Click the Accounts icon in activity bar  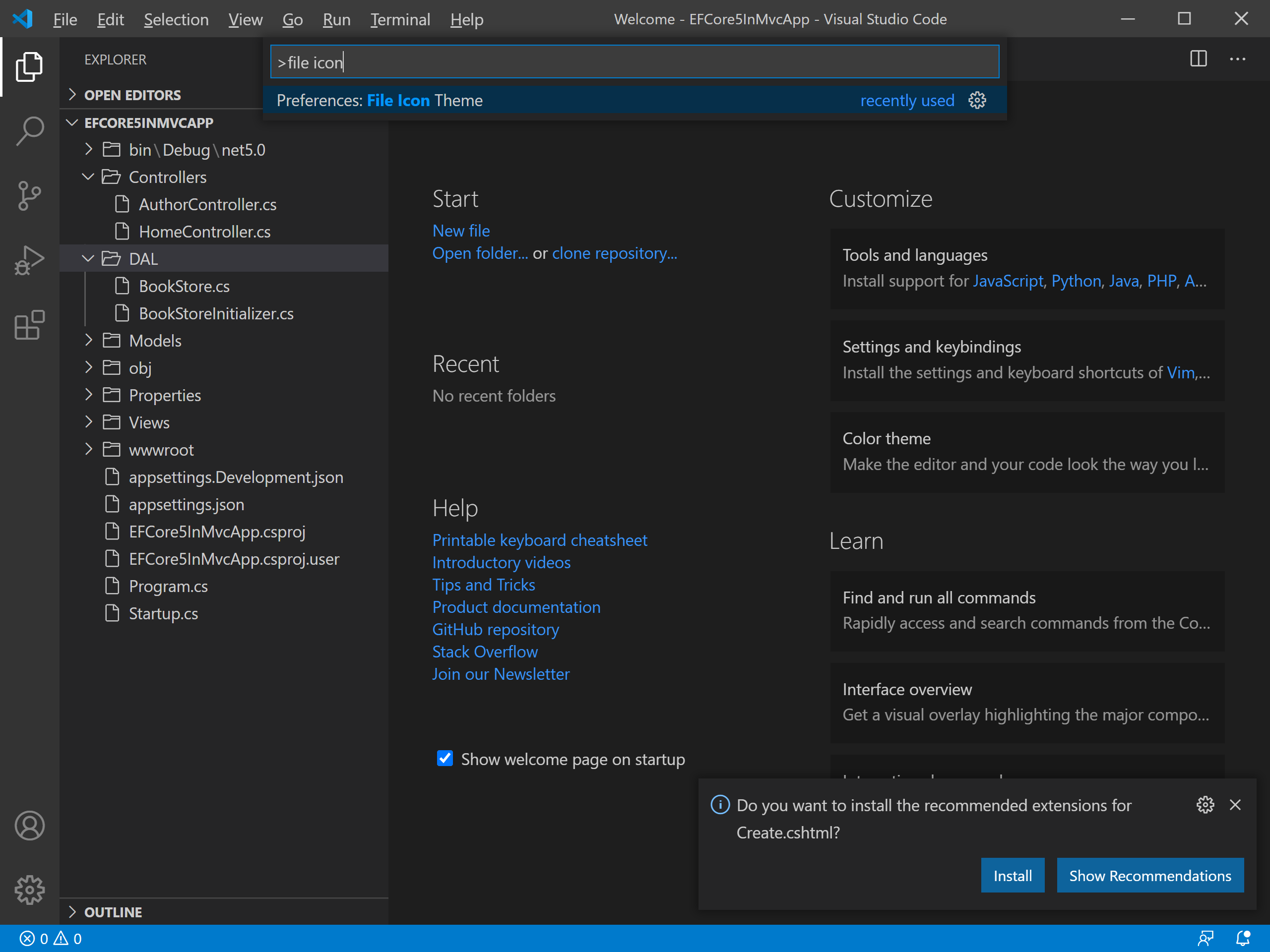point(29,826)
